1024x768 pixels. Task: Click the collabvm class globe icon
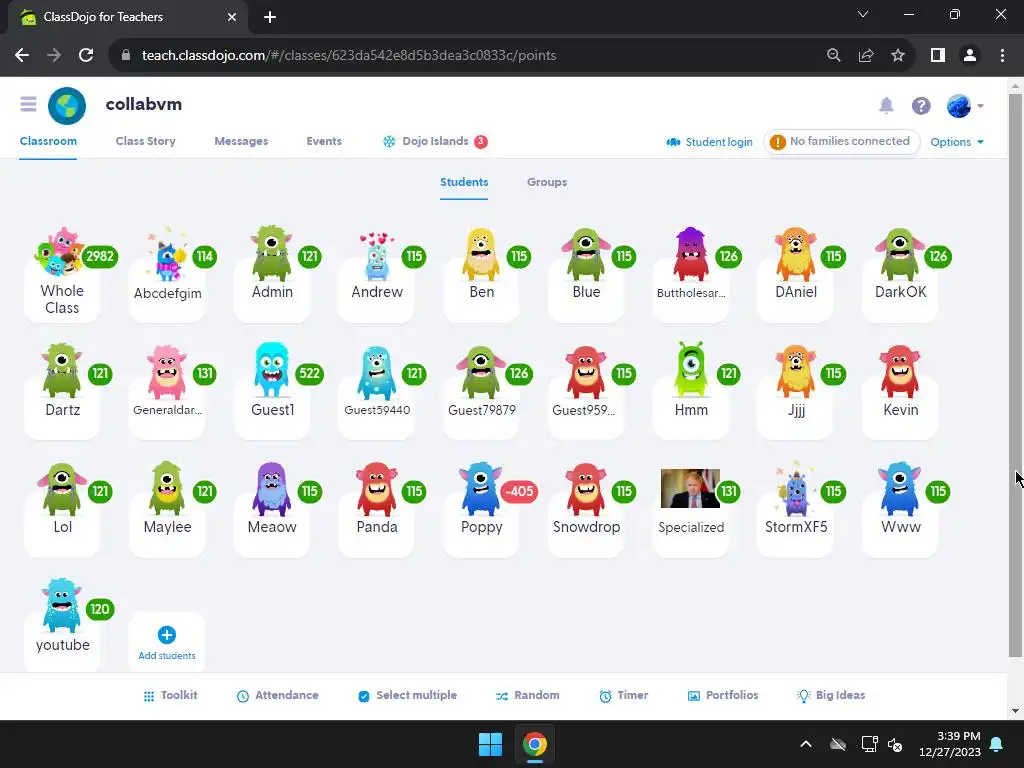tap(67, 105)
